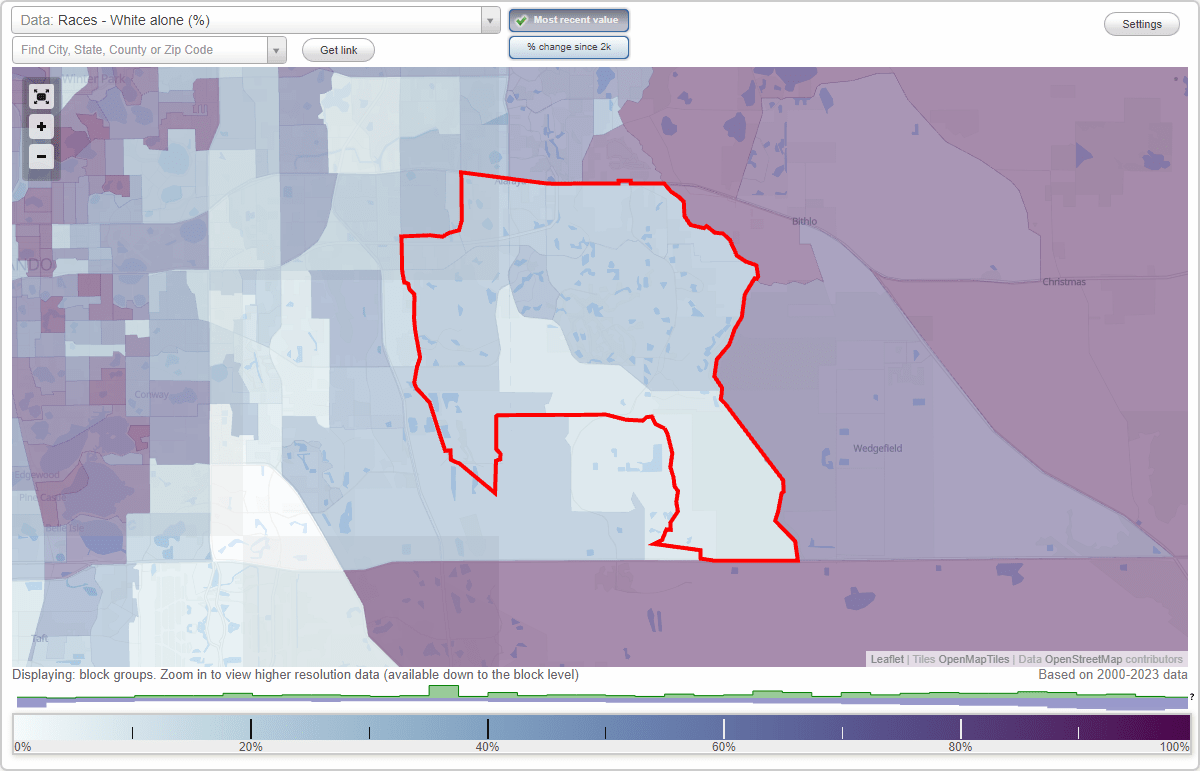Click the 'Find City, State, County' input field
The height and width of the screenshot is (771, 1200).
coord(140,49)
